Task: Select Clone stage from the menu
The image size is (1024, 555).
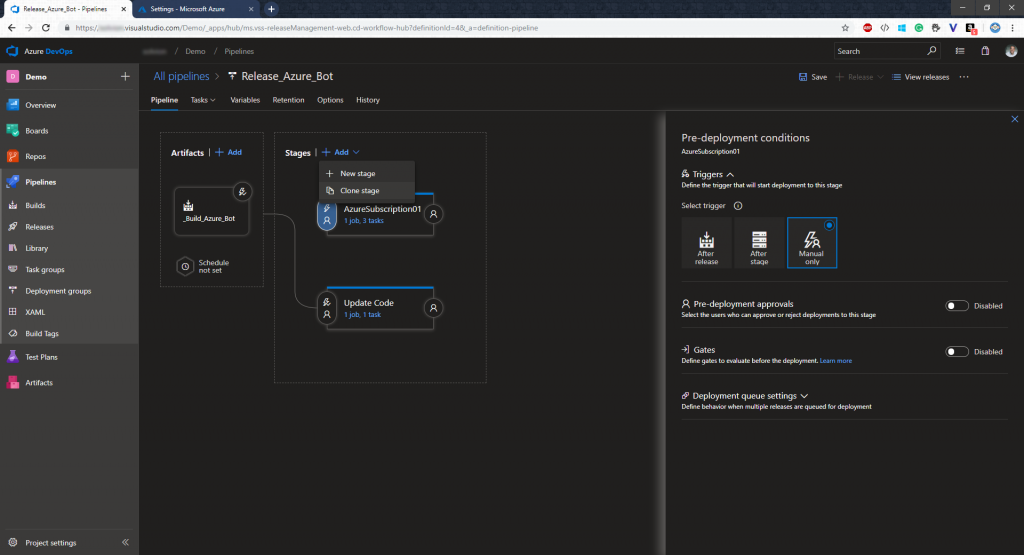Action: click(367, 191)
